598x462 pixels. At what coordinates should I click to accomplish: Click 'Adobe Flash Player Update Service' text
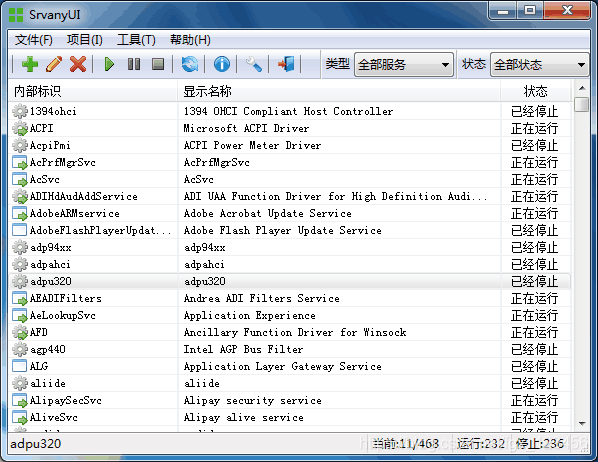coord(283,230)
